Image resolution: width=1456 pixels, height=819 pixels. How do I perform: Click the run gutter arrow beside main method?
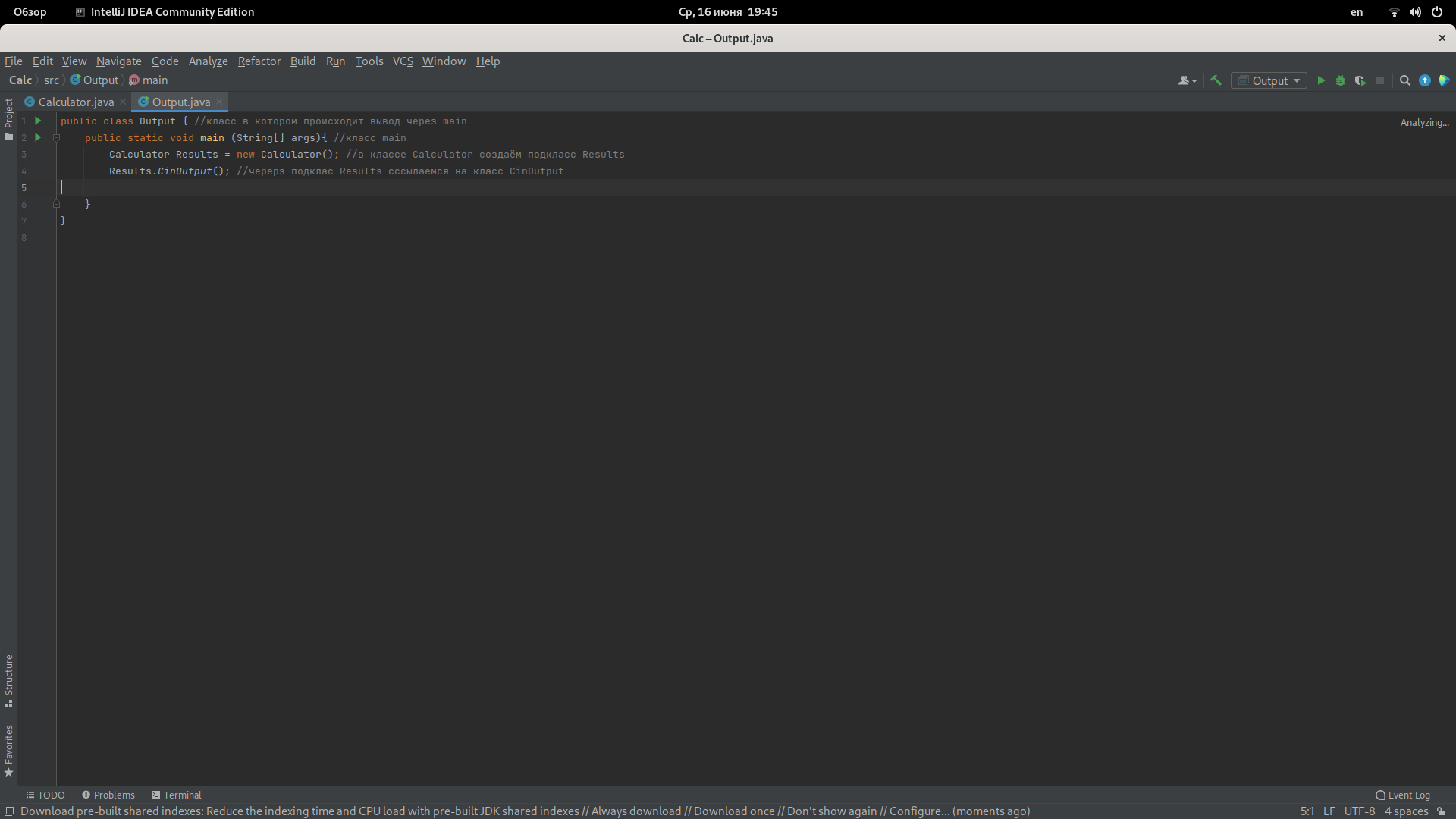pos(38,137)
